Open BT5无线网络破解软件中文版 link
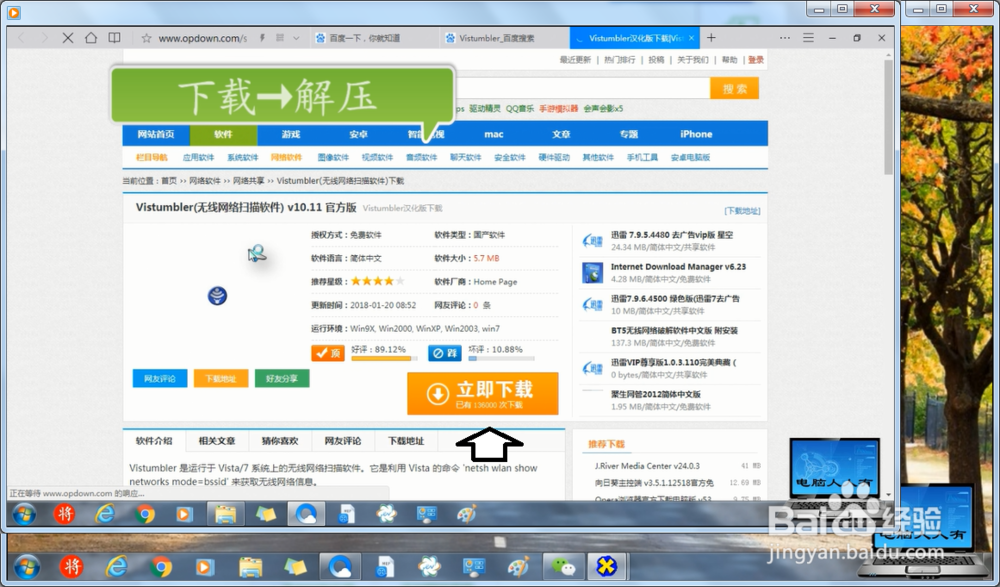Image resolution: width=1000 pixels, height=587 pixels. (674, 331)
